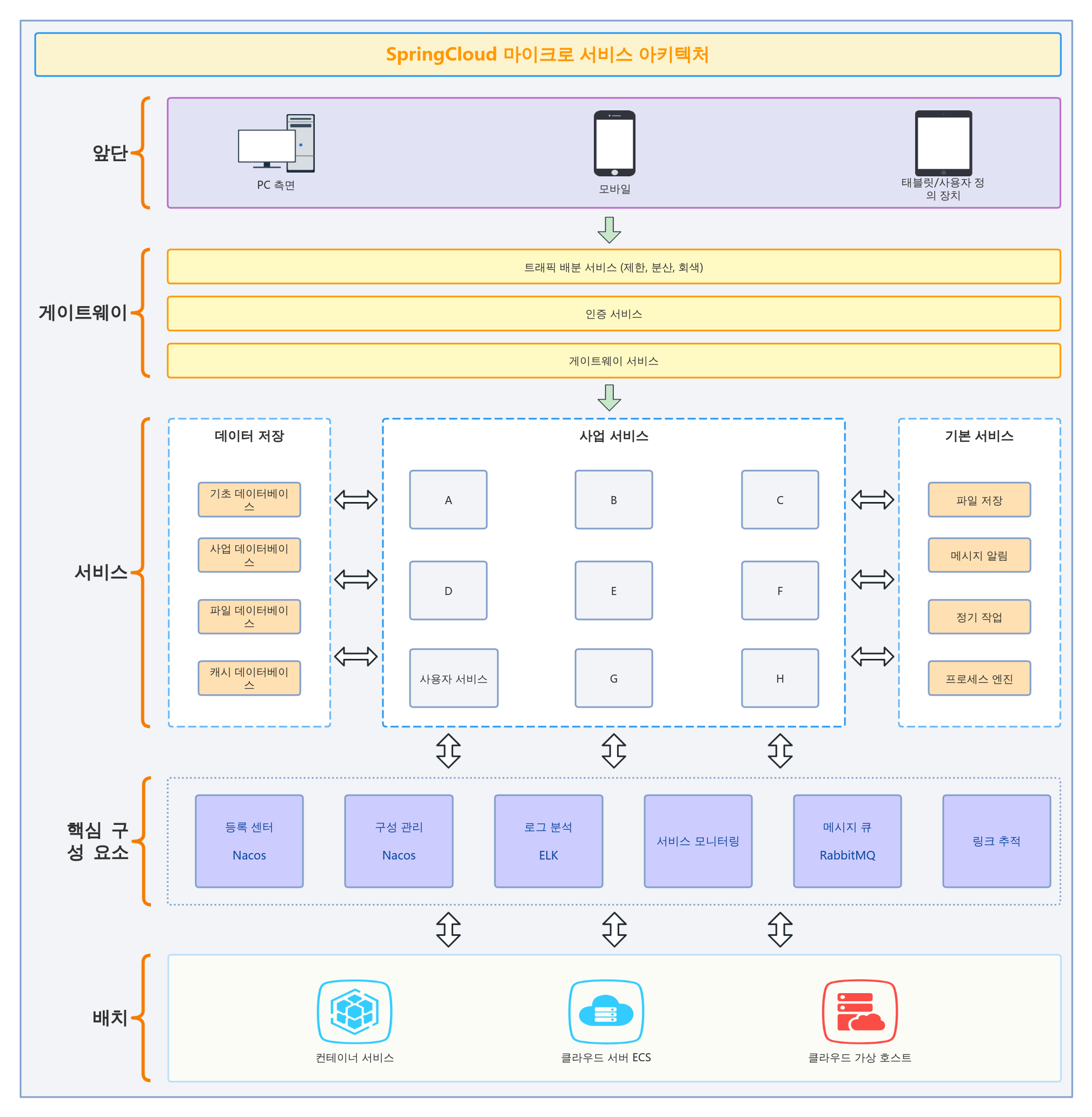This screenshot has height=1117, width=1092.
Task: Click the 게이트웨이 layer label
Action: [83, 313]
